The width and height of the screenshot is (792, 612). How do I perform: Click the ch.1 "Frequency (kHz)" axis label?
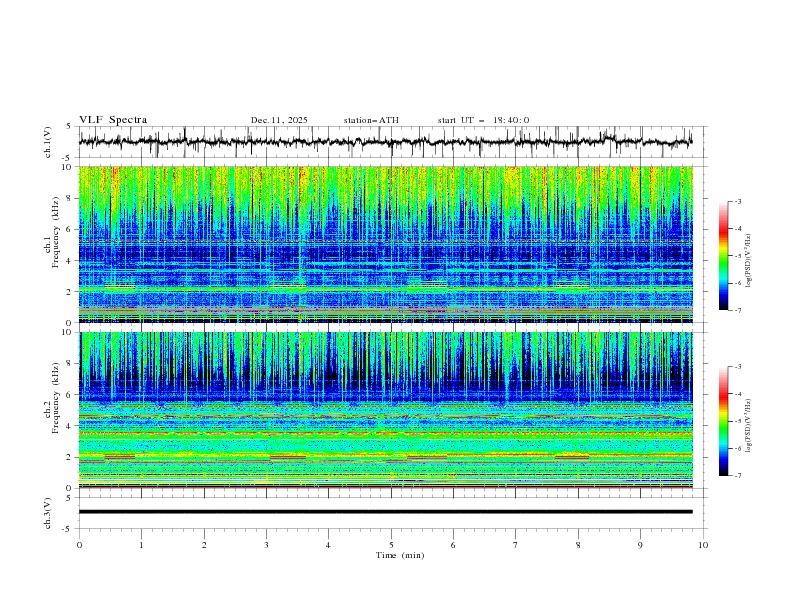tap(56, 232)
